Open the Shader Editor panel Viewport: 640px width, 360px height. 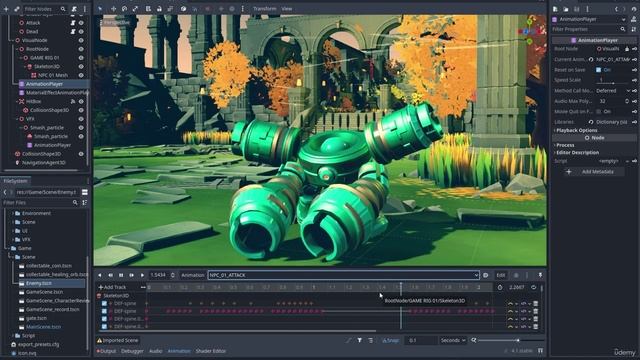click(211, 351)
